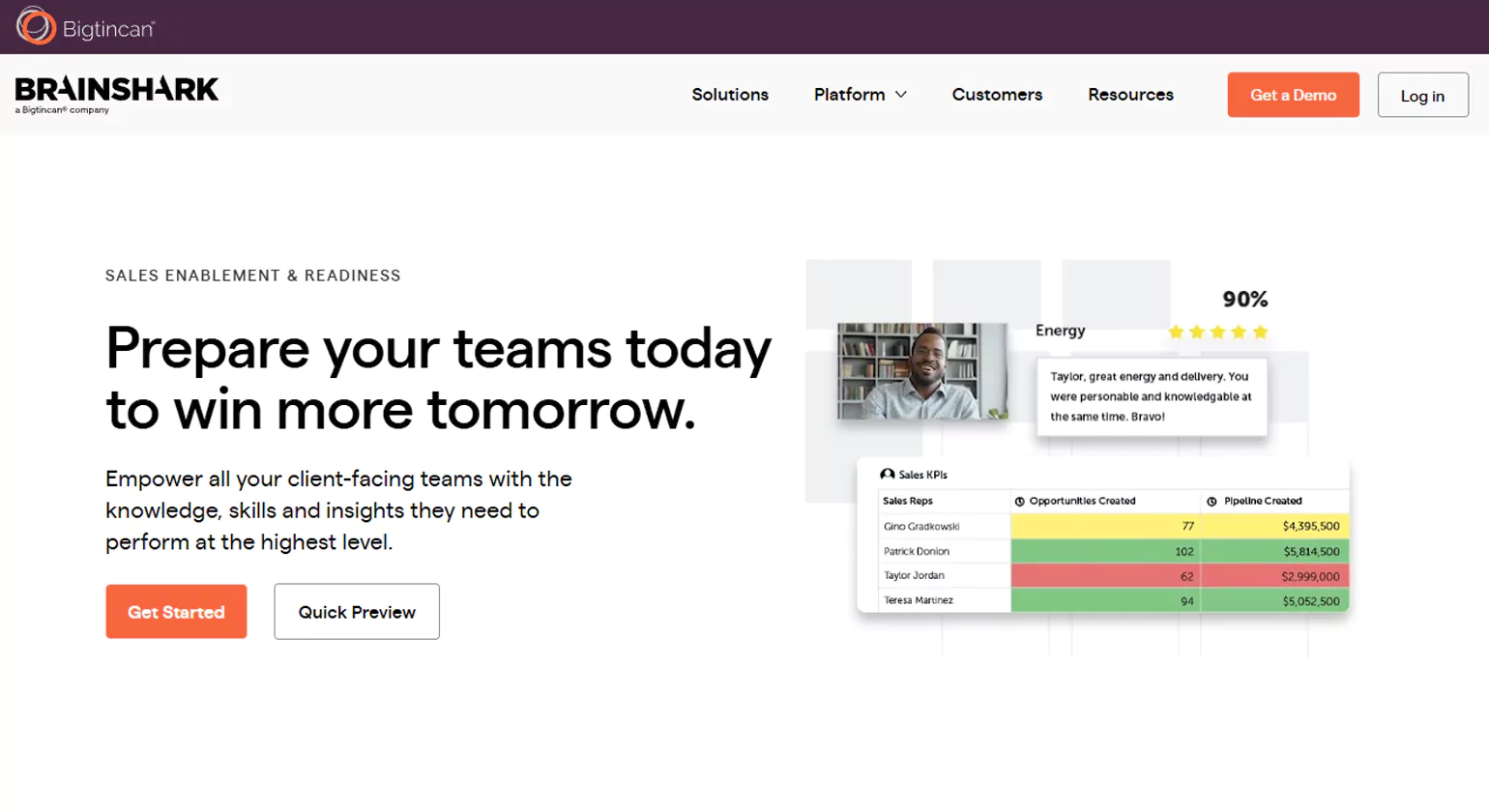Open the Quick Preview button
This screenshot has height=812, width=1489.
[x=357, y=612]
